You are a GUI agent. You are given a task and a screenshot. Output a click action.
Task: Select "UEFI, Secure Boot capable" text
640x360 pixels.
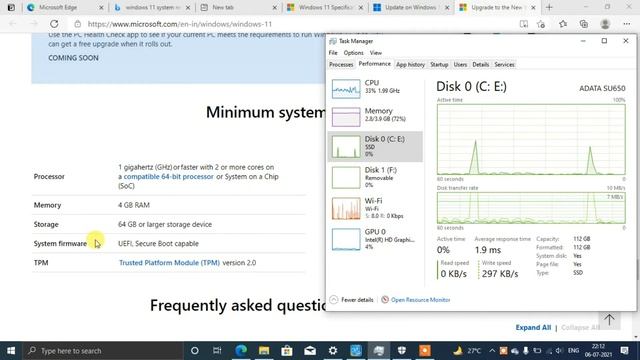[x=158, y=244]
